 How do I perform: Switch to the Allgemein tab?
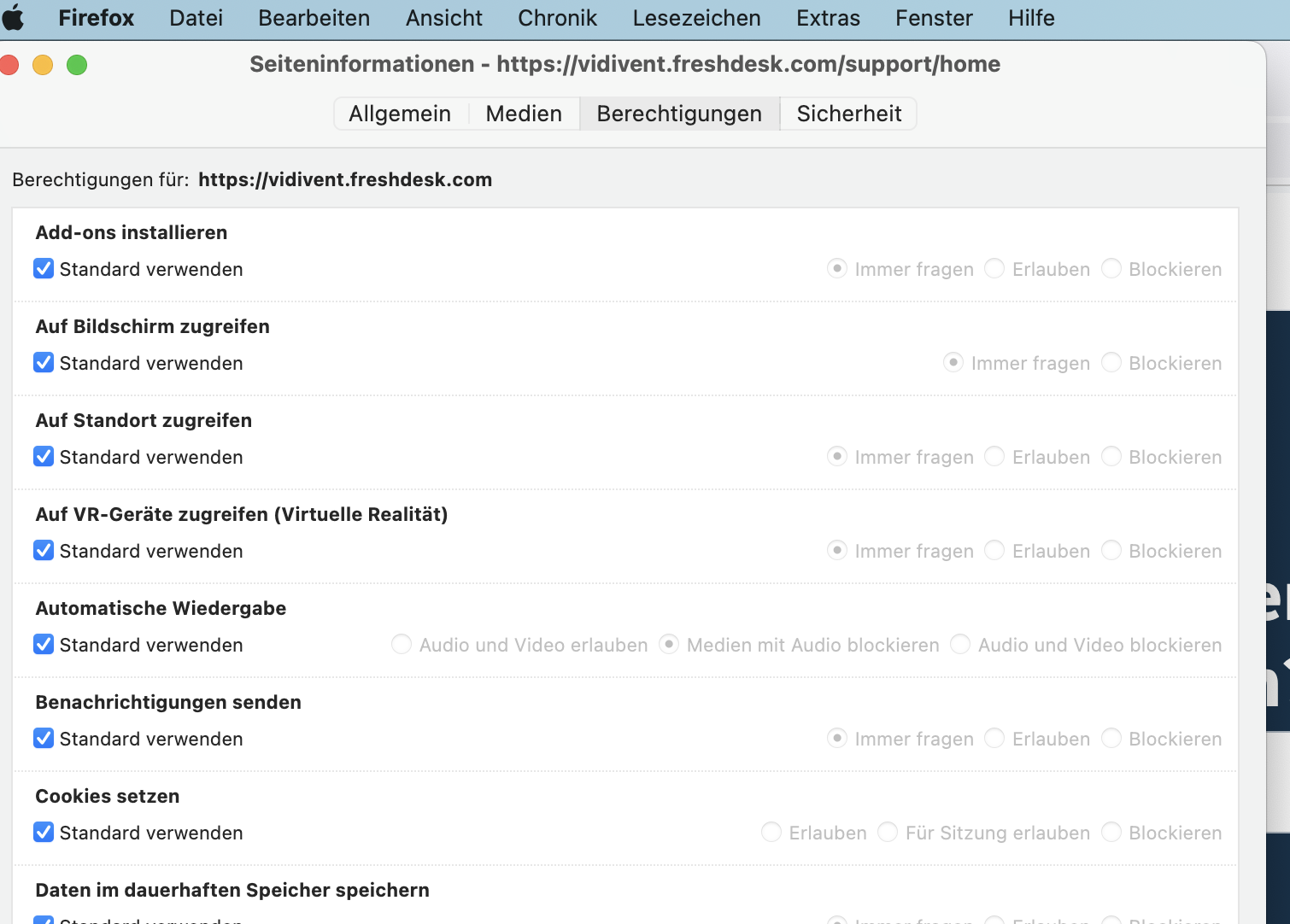point(400,114)
